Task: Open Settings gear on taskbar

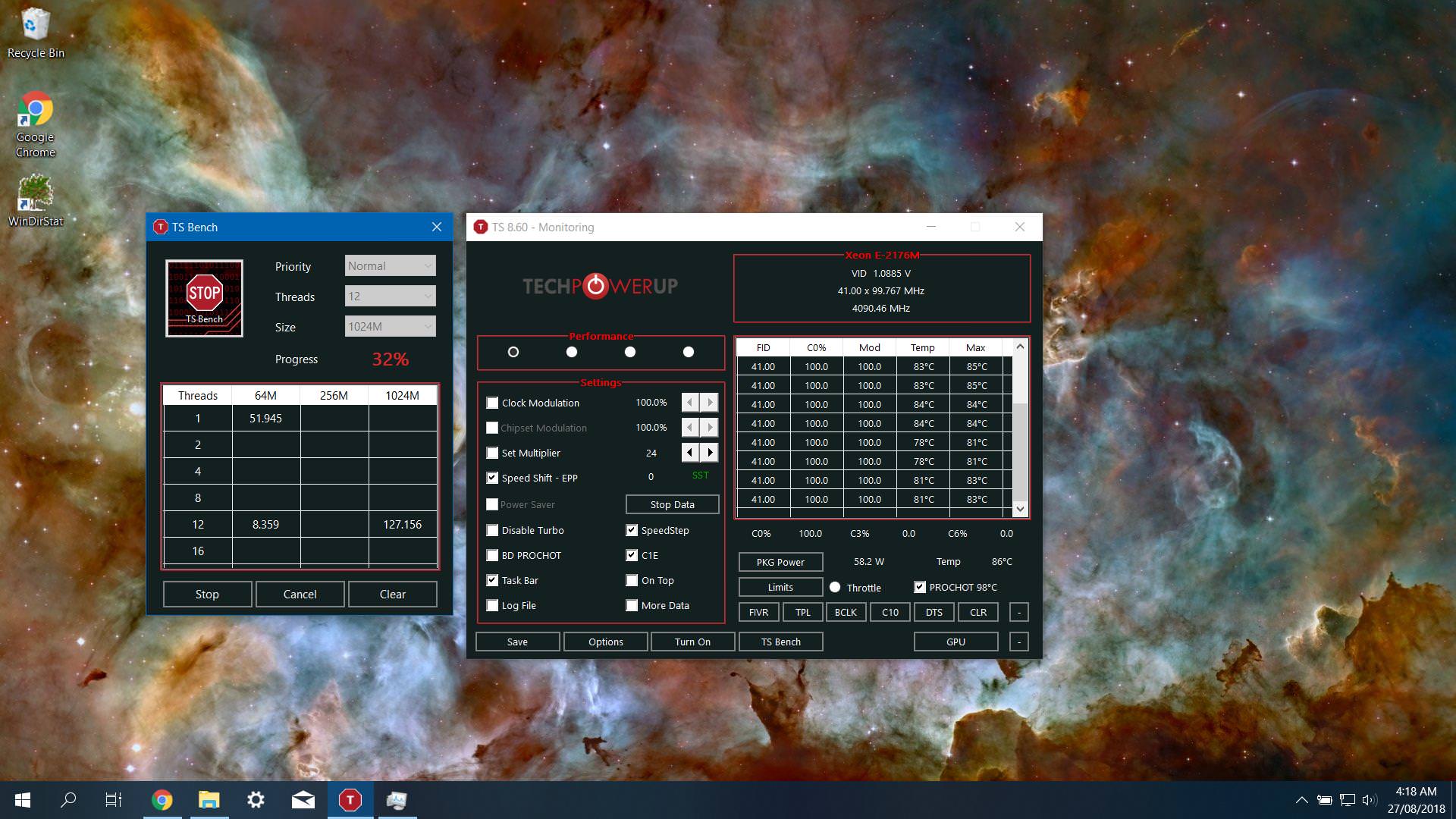Action: coord(256,800)
